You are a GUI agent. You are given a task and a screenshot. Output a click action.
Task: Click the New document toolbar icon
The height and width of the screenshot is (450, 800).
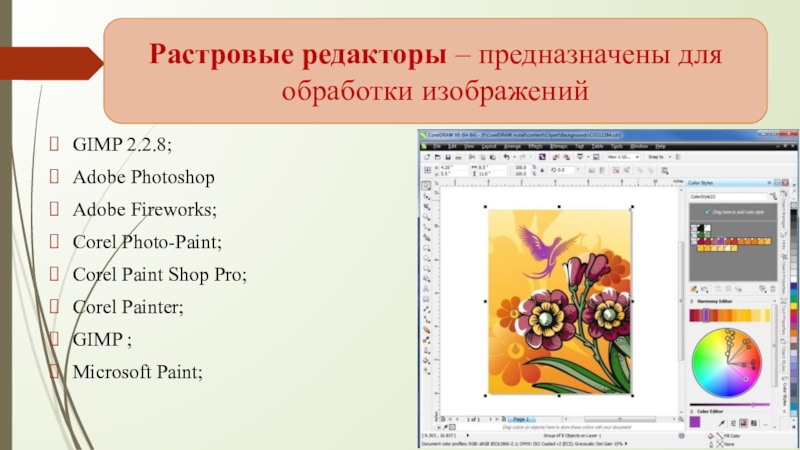point(427,157)
